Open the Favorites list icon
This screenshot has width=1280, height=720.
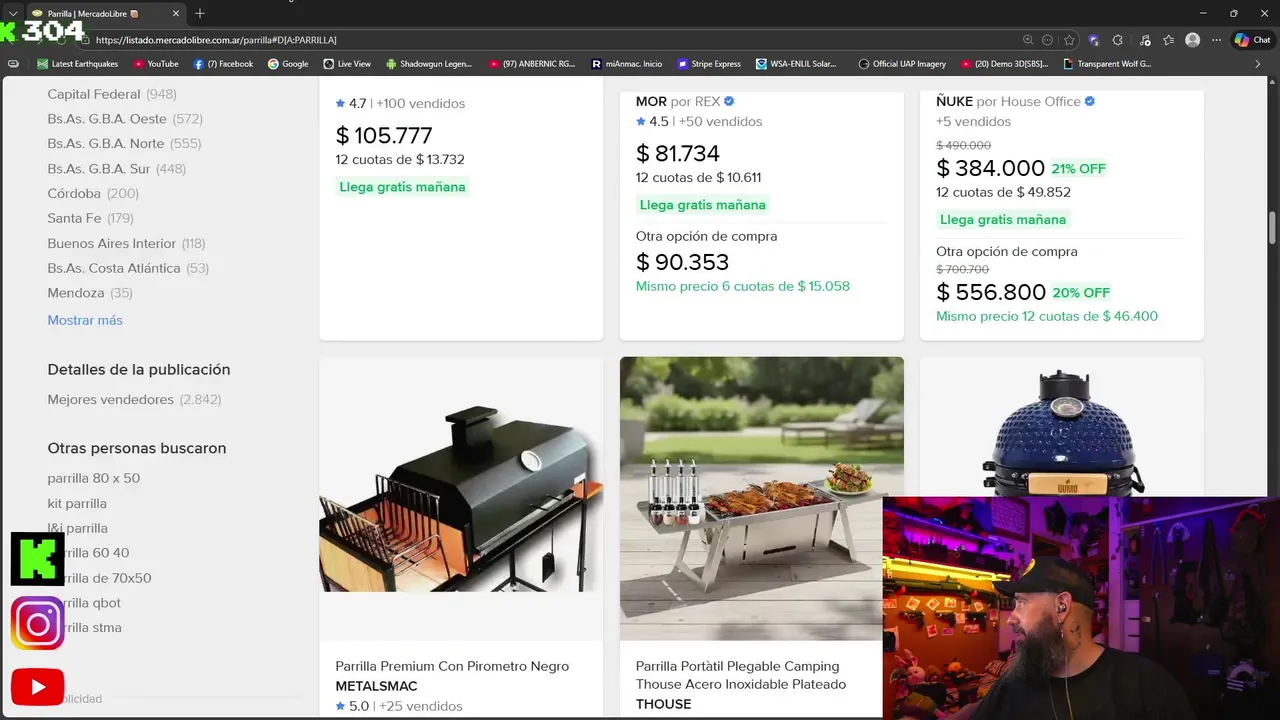(x=1168, y=40)
